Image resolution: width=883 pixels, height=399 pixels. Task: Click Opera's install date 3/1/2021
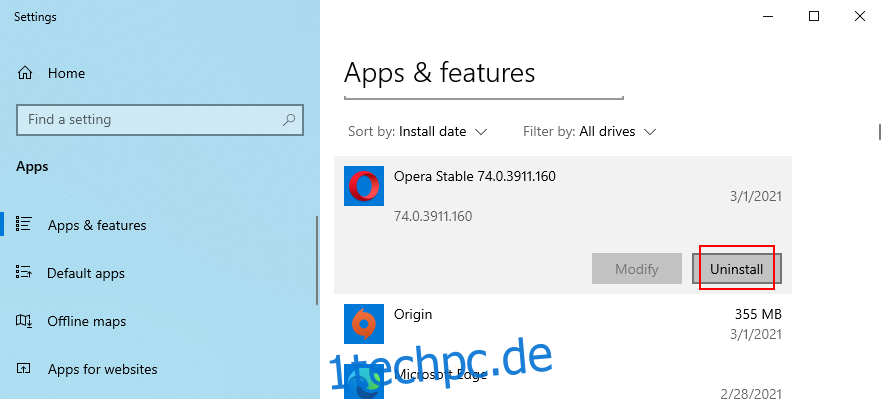[757, 196]
